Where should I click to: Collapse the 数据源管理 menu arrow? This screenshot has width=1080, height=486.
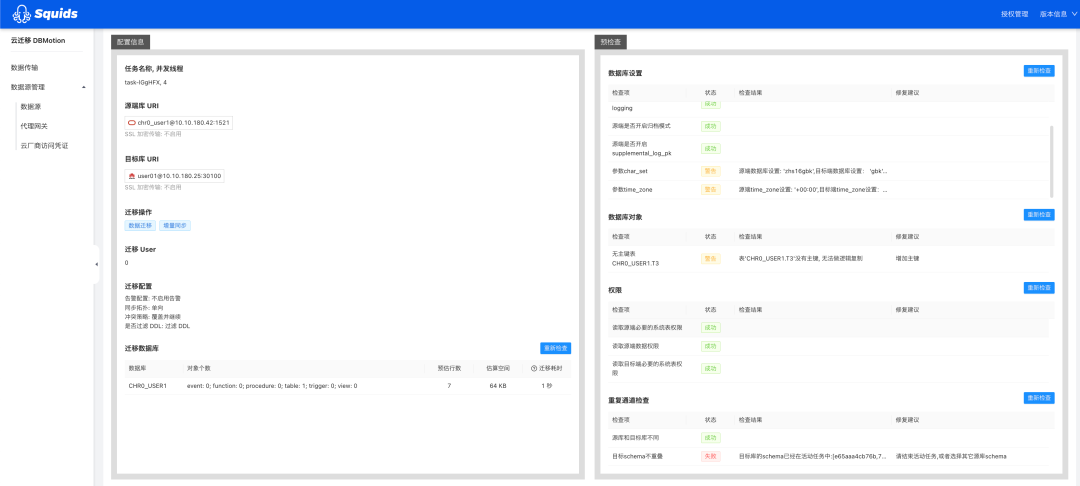tap(83, 87)
